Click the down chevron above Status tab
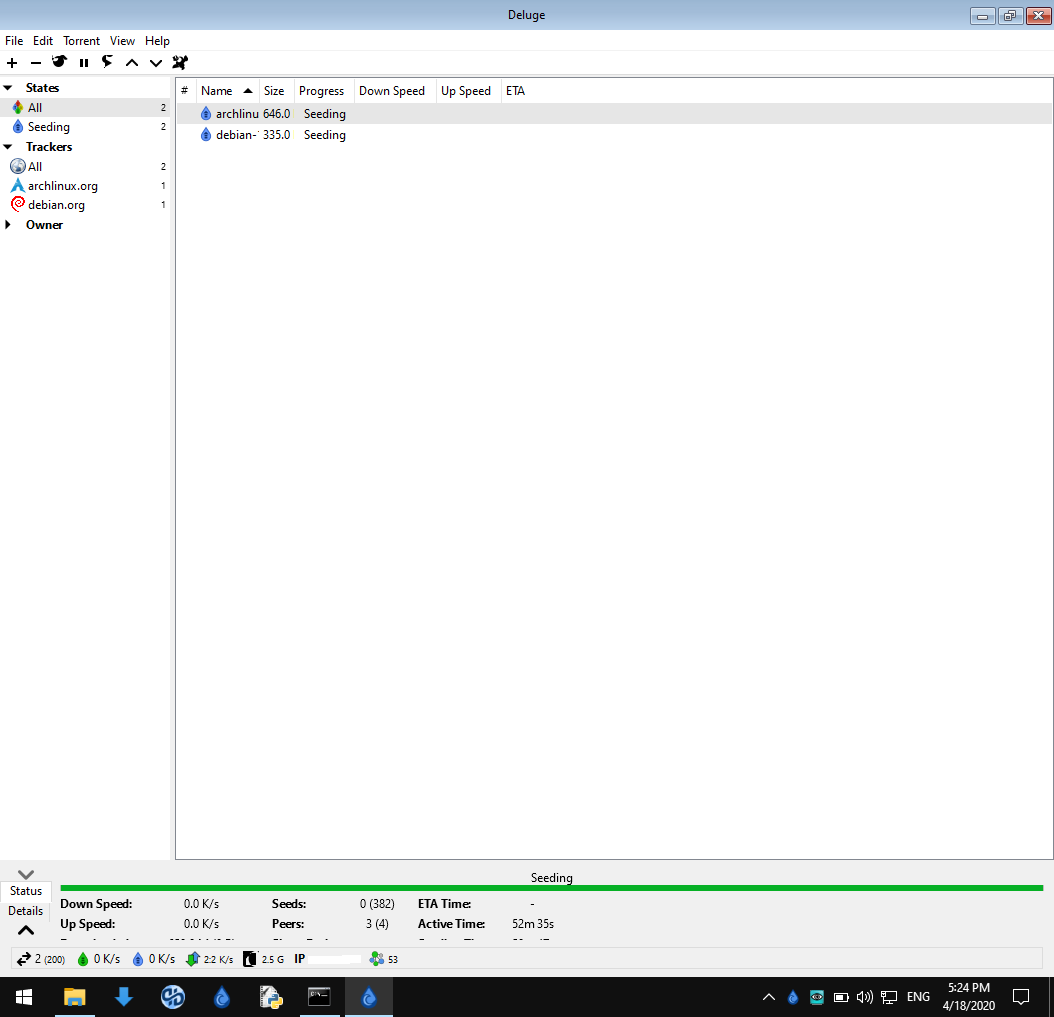1054x1017 pixels. point(26,874)
